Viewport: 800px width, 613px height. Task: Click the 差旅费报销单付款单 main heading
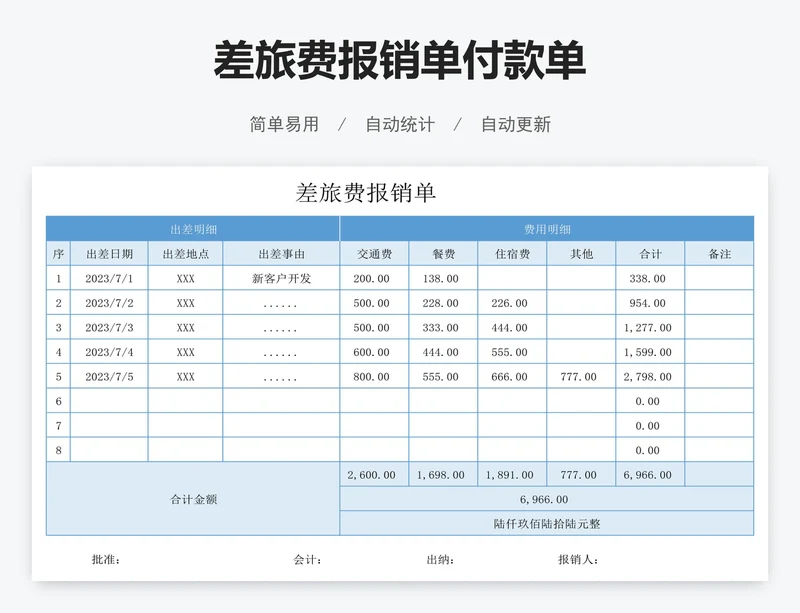[x=399, y=60]
